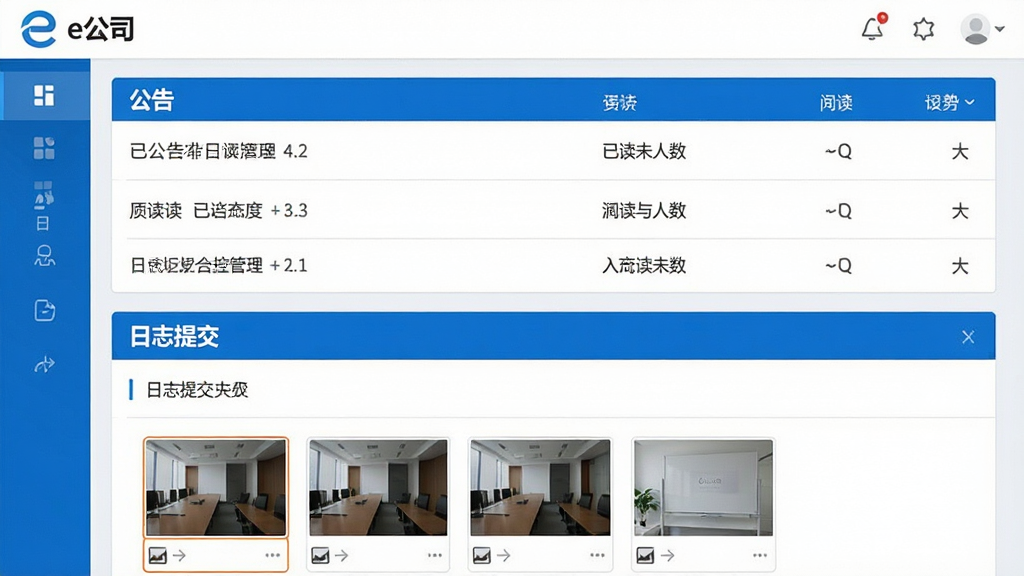Click the e公司 logo
1024x576 pixels.
click(x=78, y=29)
